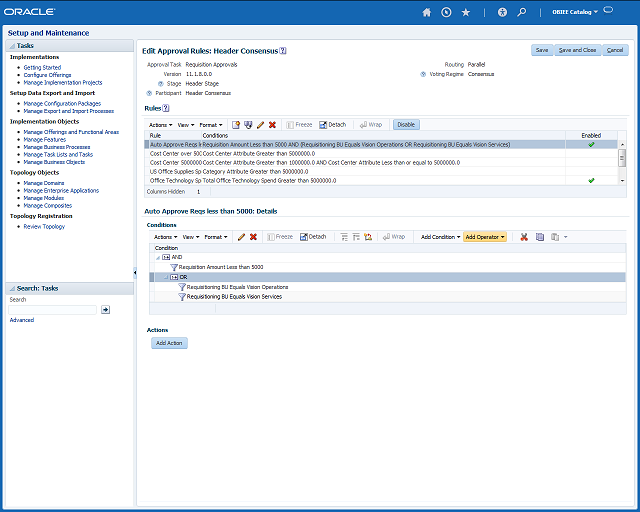Open Add Operator dropdown
640x512 pixels.
tap(485, 237)
